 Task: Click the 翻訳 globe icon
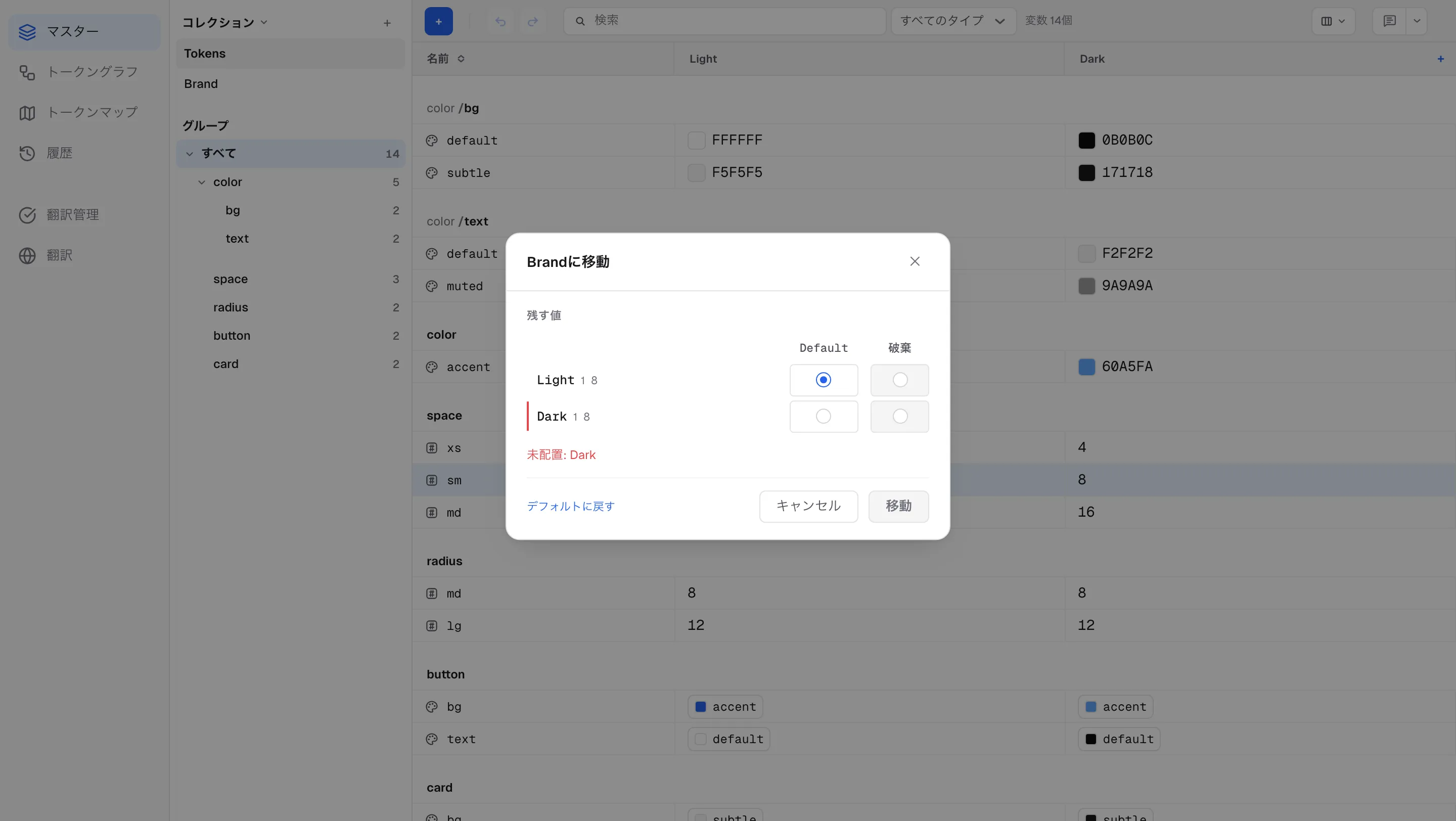(x=27, y=255)
